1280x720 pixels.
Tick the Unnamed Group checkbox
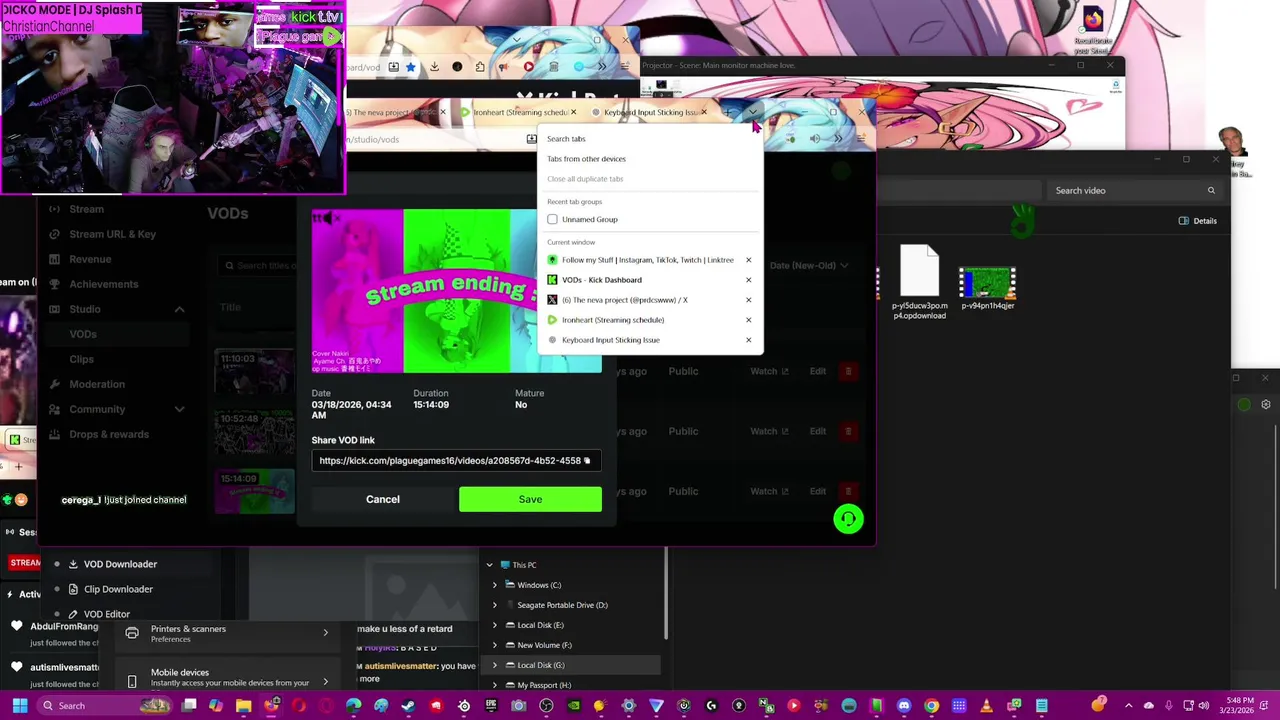pos(552,219)
